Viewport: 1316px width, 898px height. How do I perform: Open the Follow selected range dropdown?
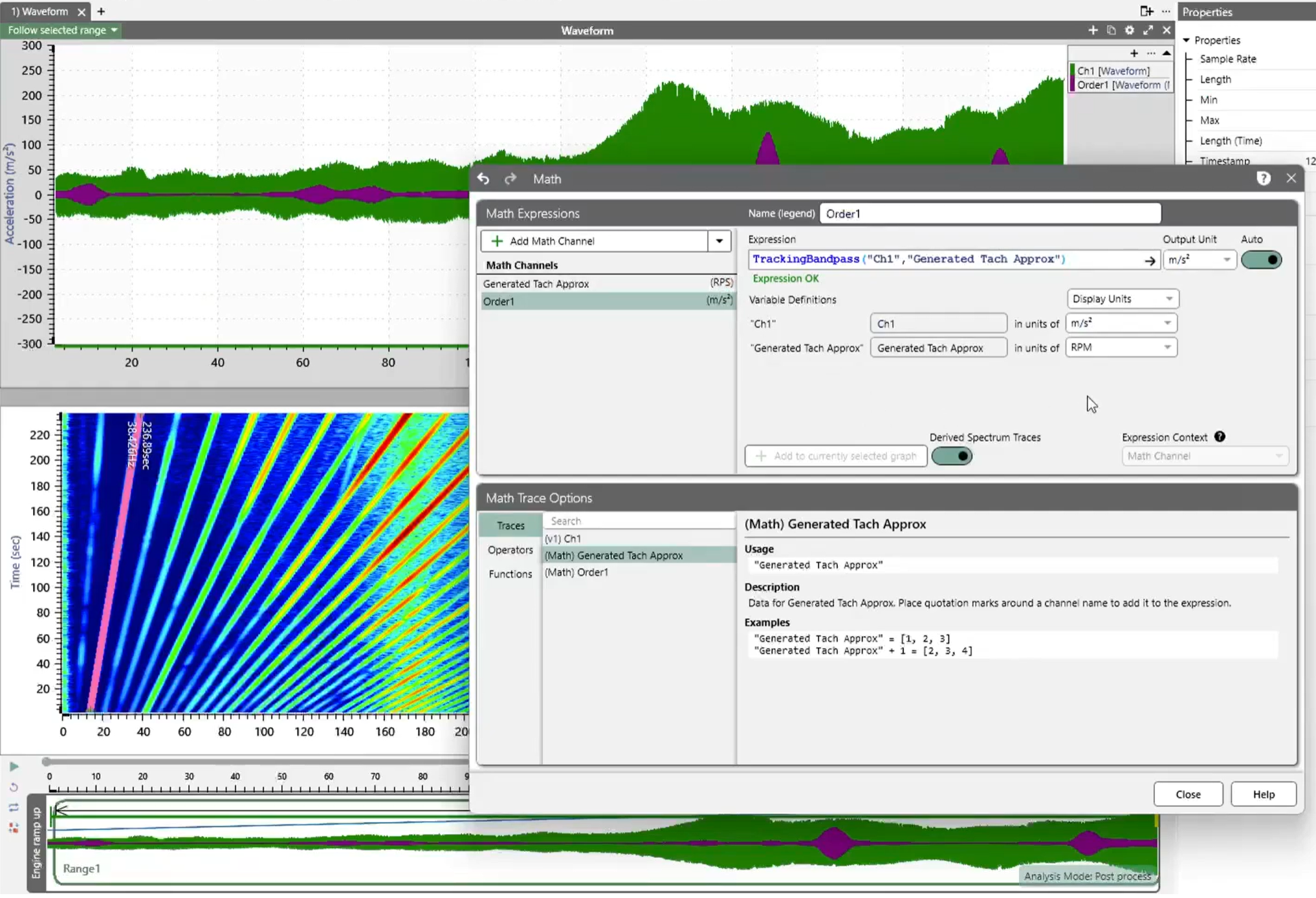(x=62, y=30)
